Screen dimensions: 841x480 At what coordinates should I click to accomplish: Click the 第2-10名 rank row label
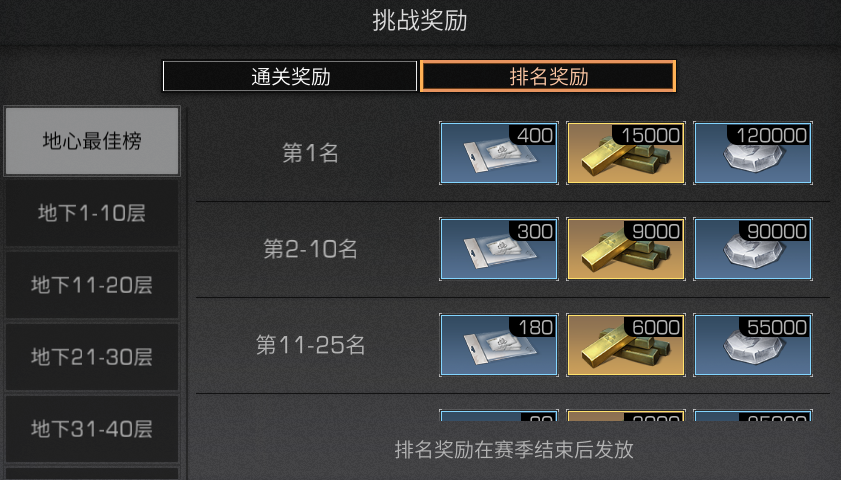click(311, 249)
